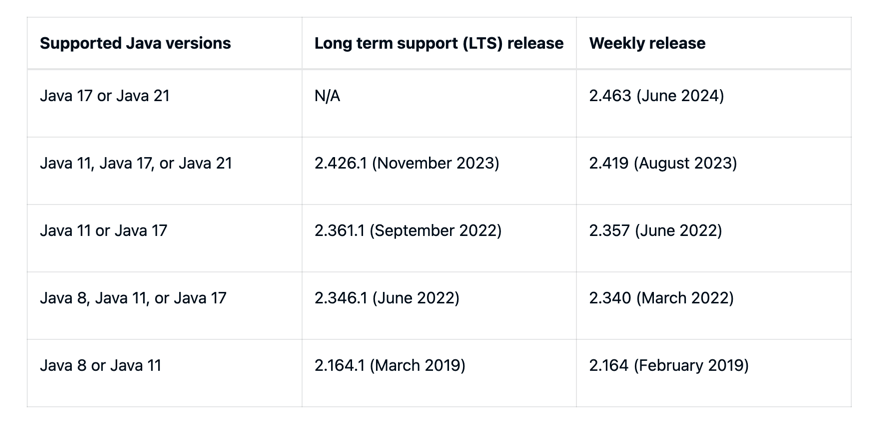
Task: Click the '2.340 (March 2022)' weekly cell
Action: point(661,298)
